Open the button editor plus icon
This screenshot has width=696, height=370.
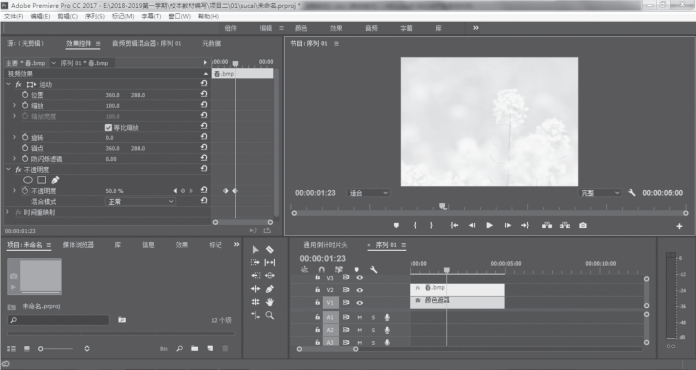679,226
